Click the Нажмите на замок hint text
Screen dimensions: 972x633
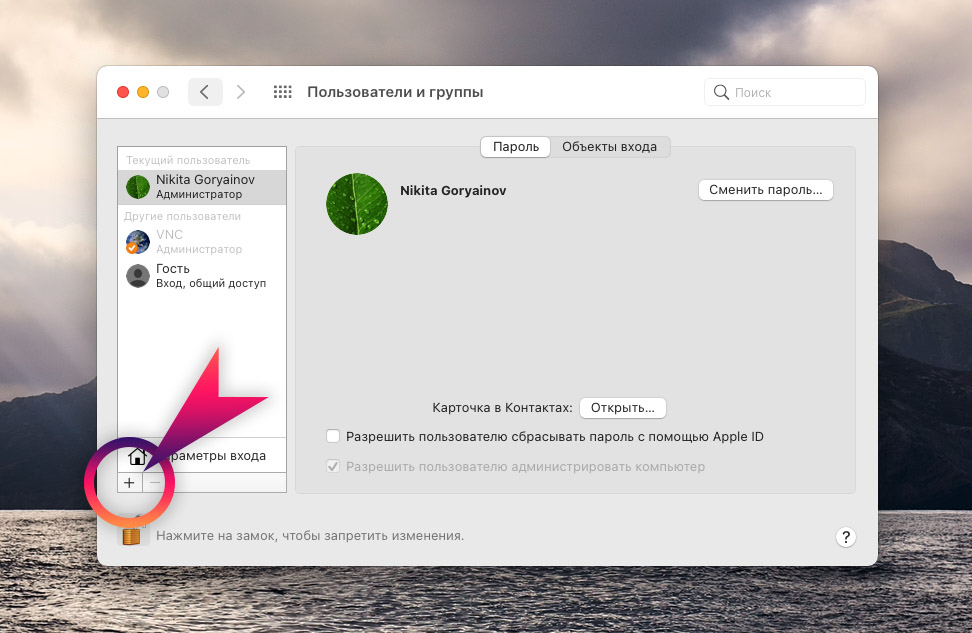point(310,536)
